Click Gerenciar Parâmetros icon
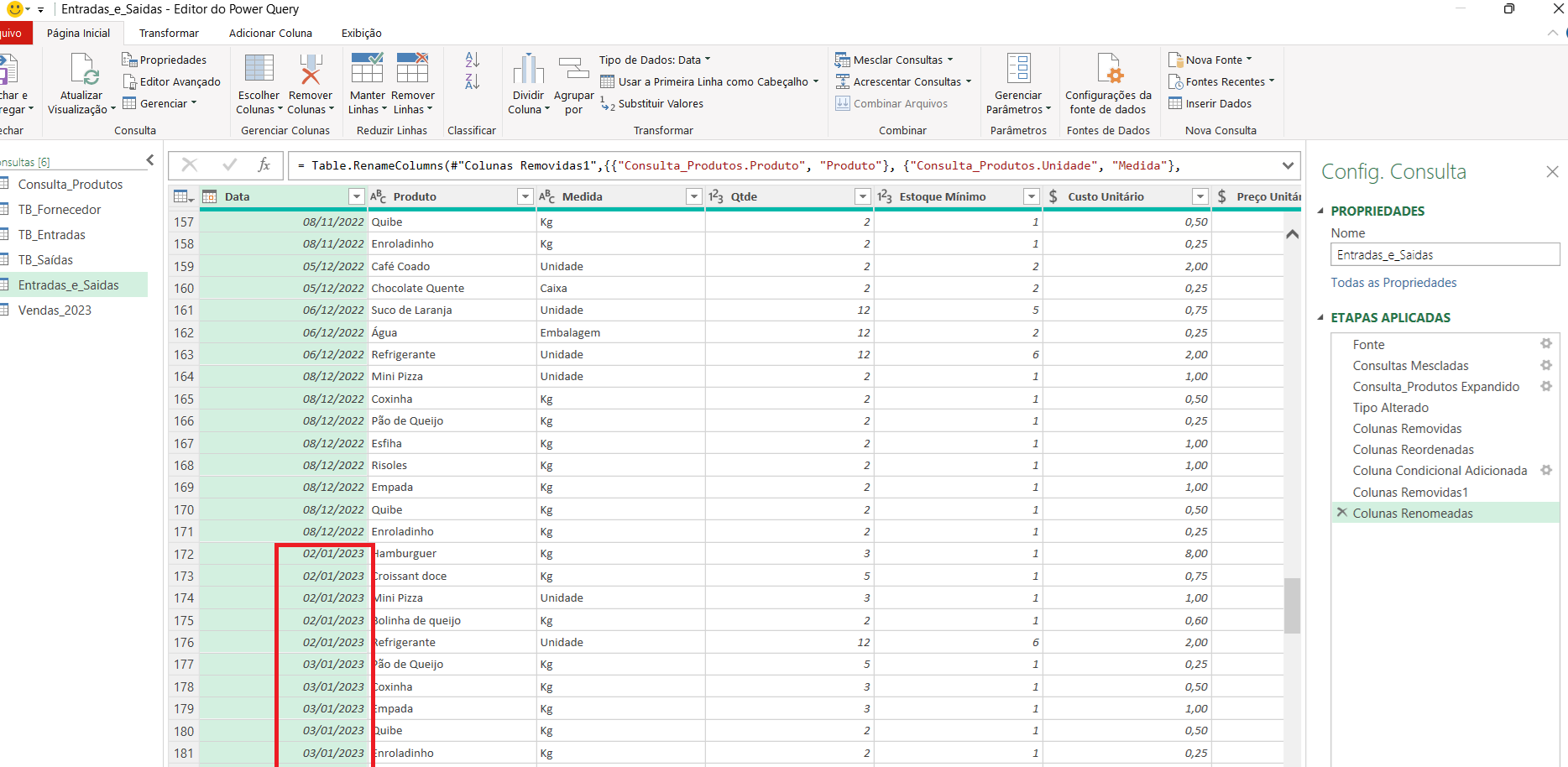The height and width of the screenshot is (767, 1568). pos(1018,69)
